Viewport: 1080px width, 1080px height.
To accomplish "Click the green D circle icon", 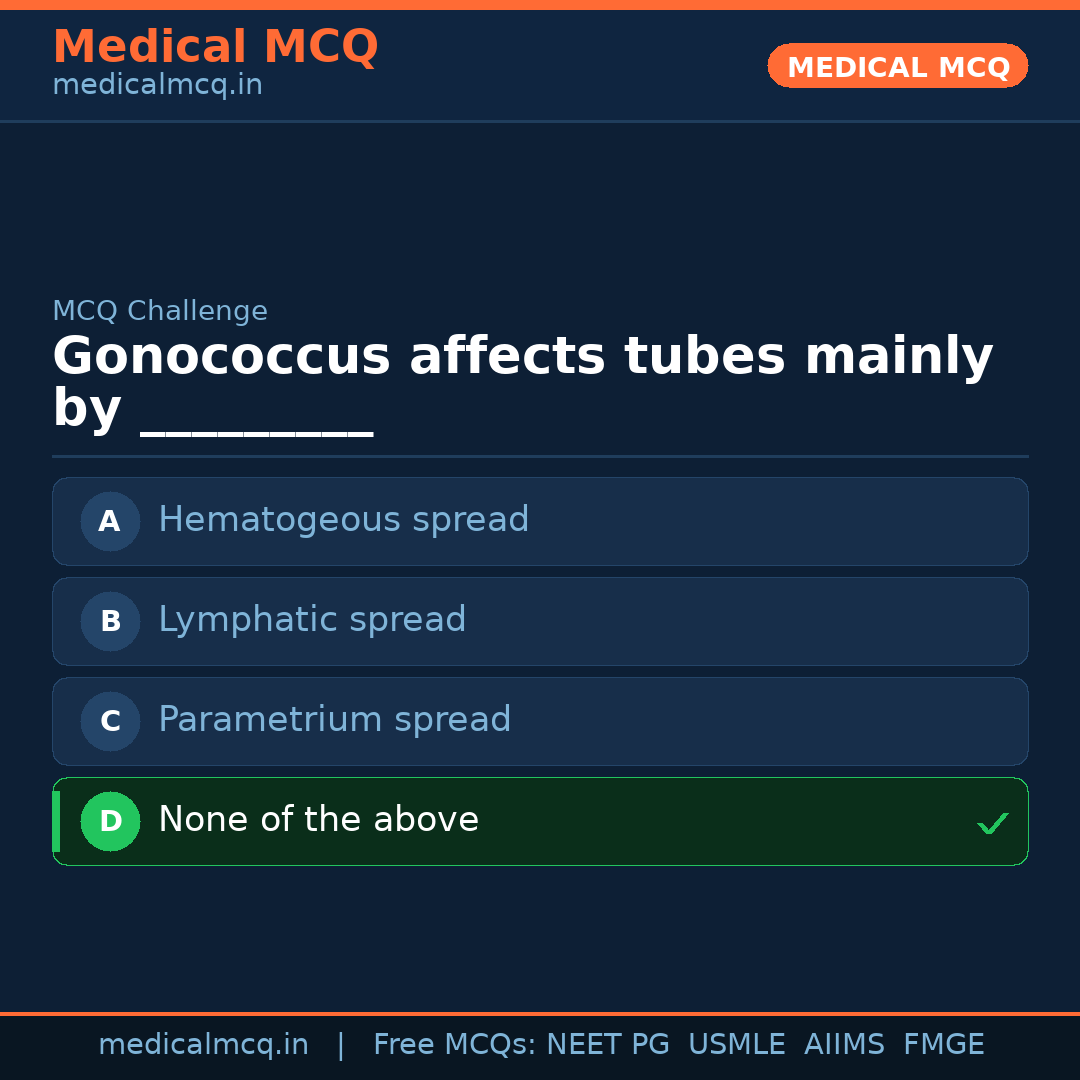I will tap(110, 821).
